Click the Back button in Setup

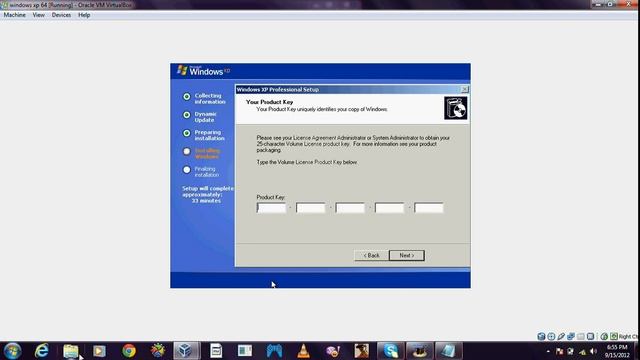tap(371, 256)
